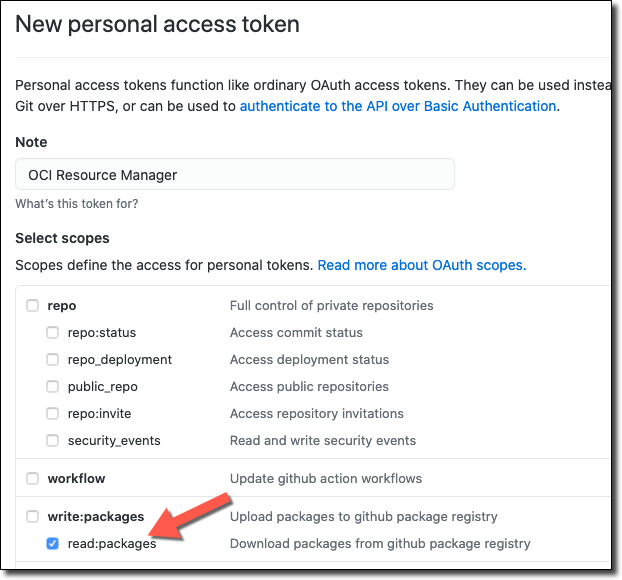Click the 'New personal access token' heading
Screen dimensions: 622x580
[157, 23]
